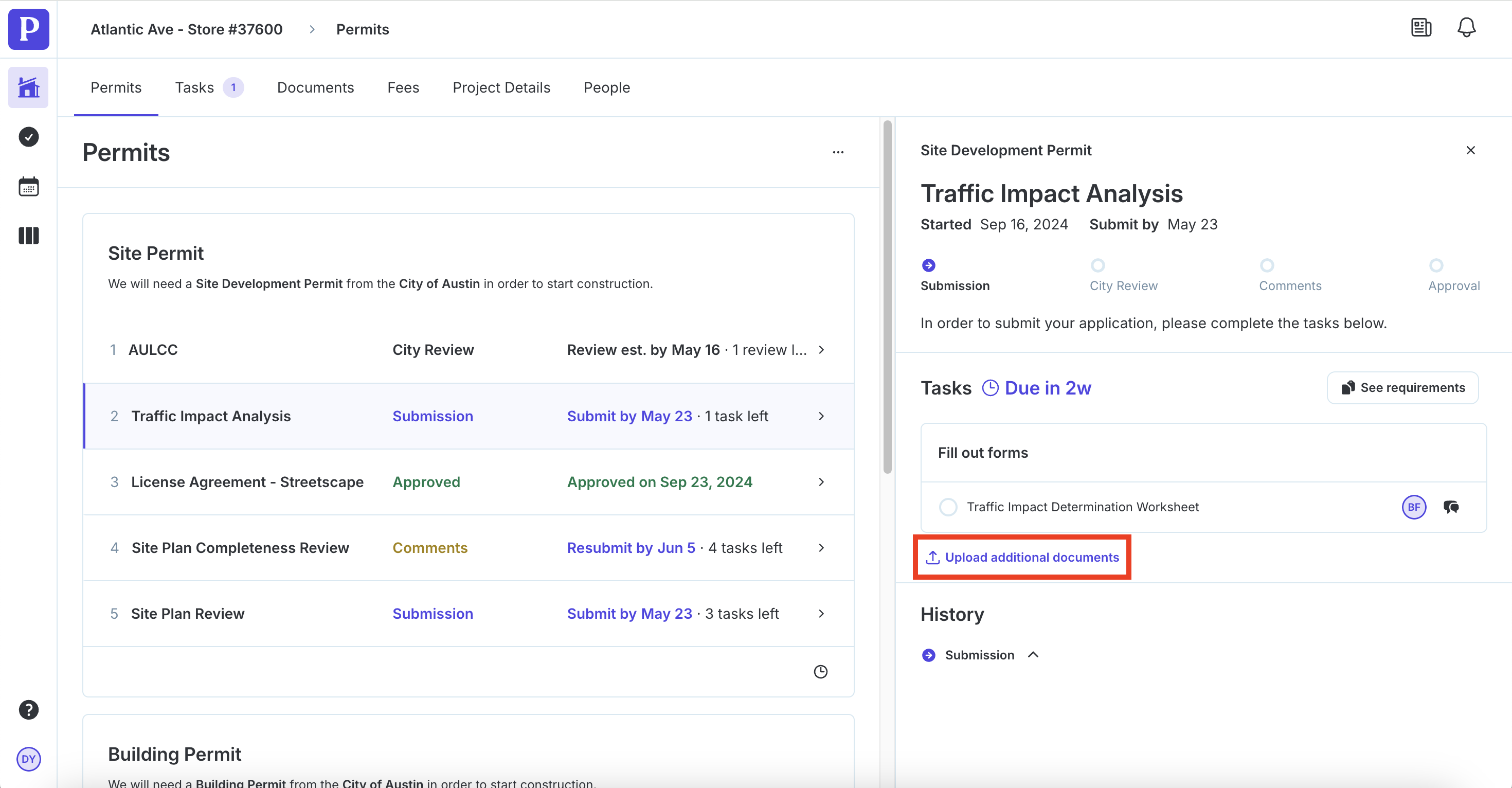Click the clock history icon below permits list
The image size is (1512, 788).
point(820,671)
